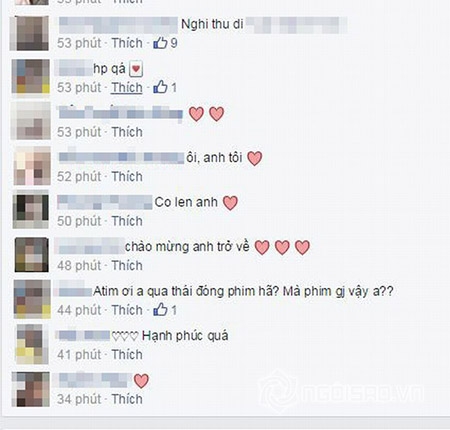Click heart emoji after 'ôi, anh tôi'
450x430 pixels.
(254, 158)
